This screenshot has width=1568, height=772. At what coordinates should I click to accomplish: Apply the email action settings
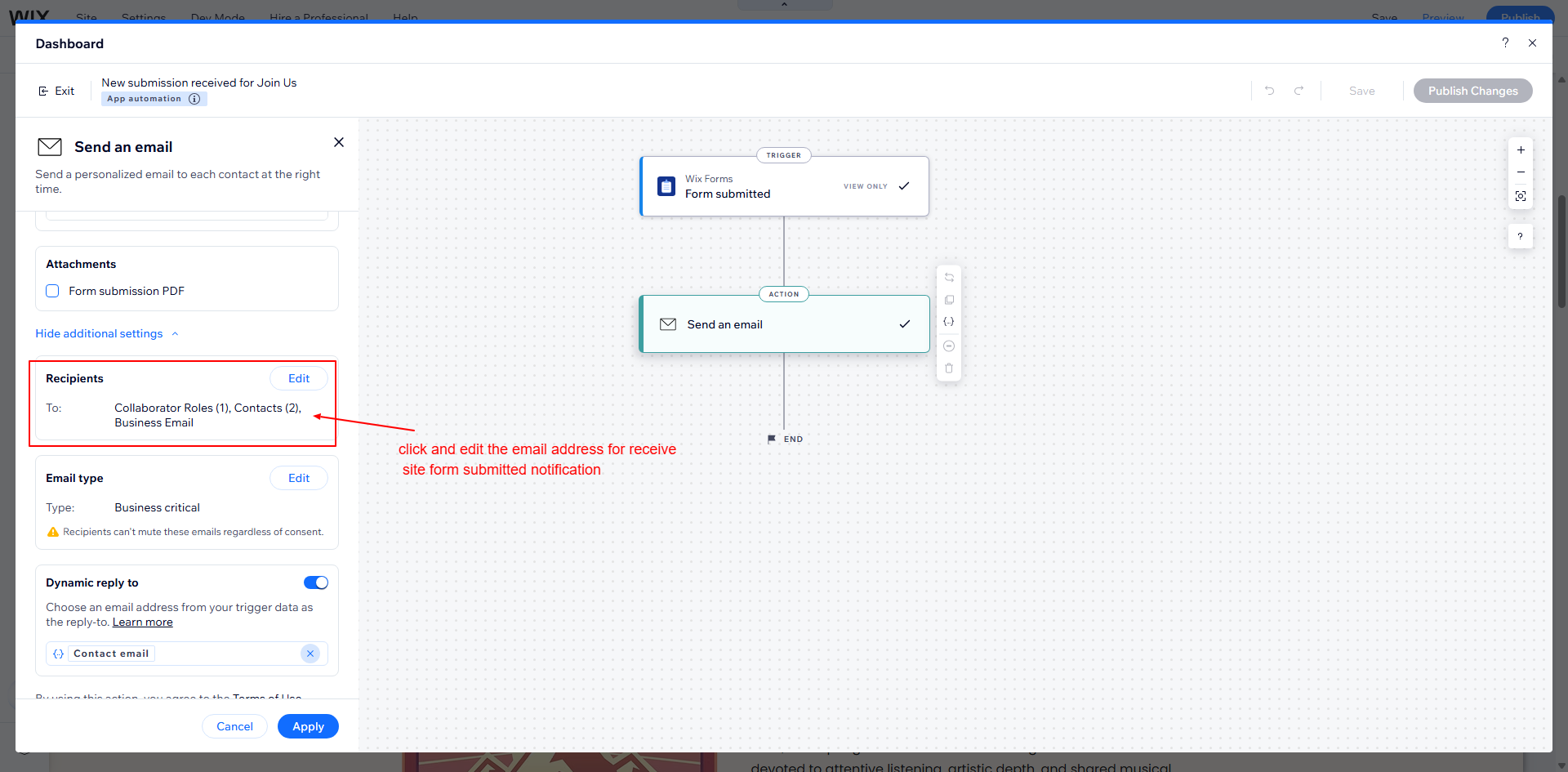[x=308, y=726]
